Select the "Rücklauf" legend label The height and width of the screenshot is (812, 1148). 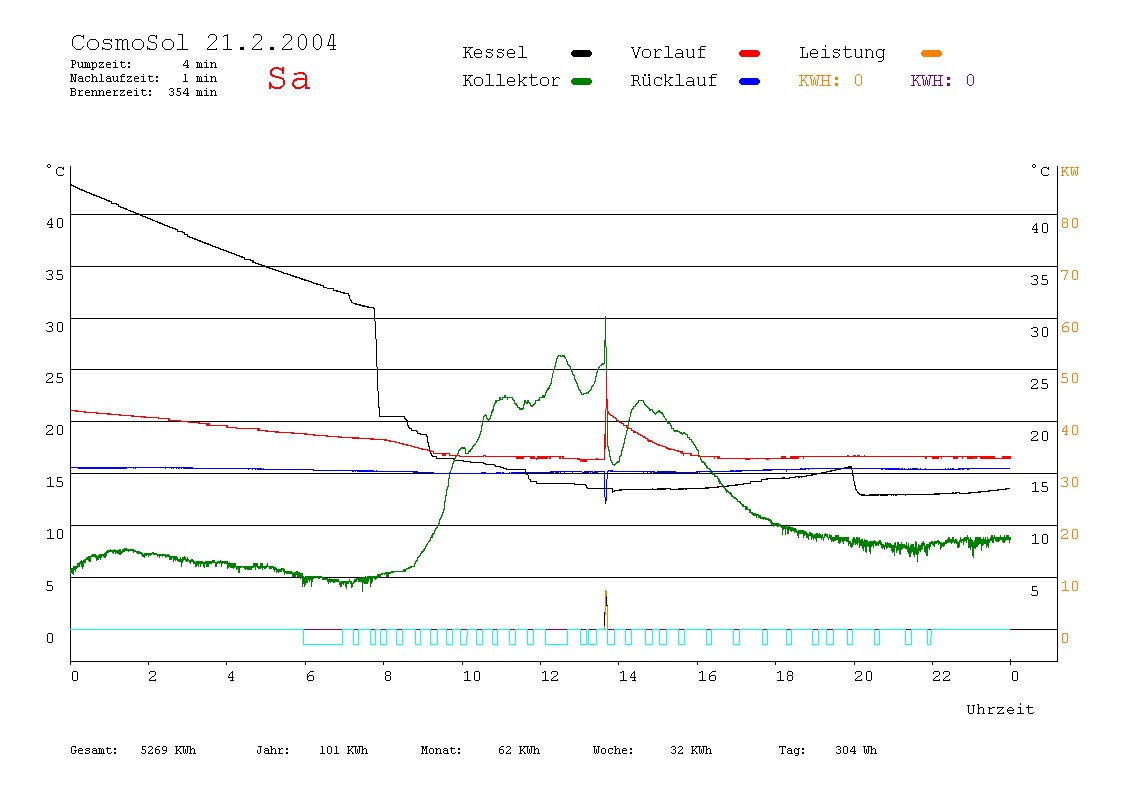(x=674, y=81)
